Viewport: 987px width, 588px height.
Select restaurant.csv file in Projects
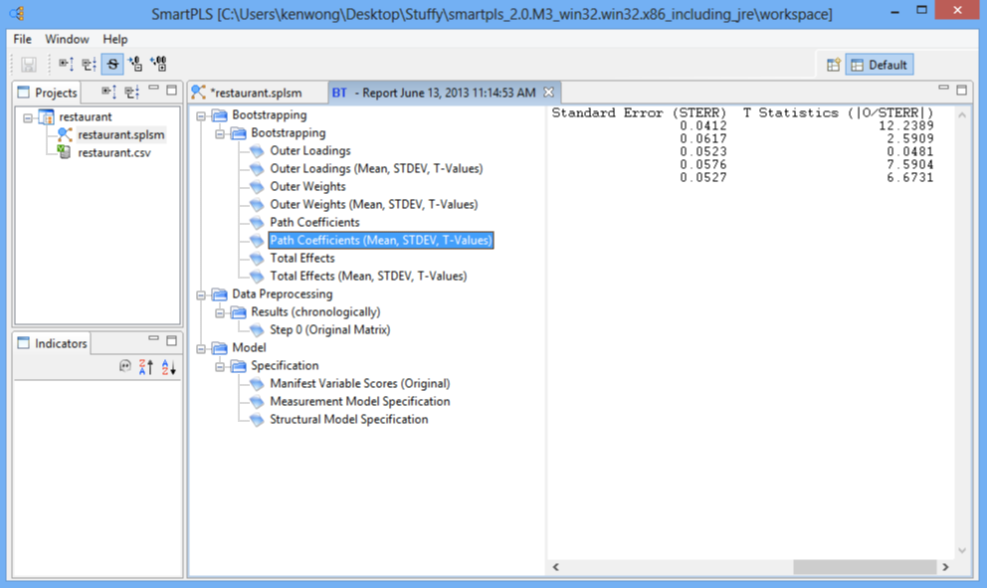pyautogui.click(x=114, y=153)
